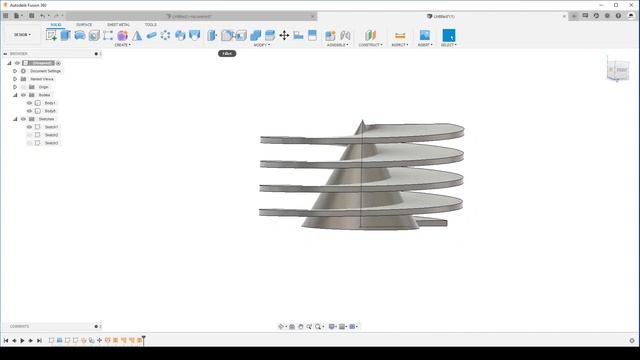Activate the Select tool

(449, 36)
